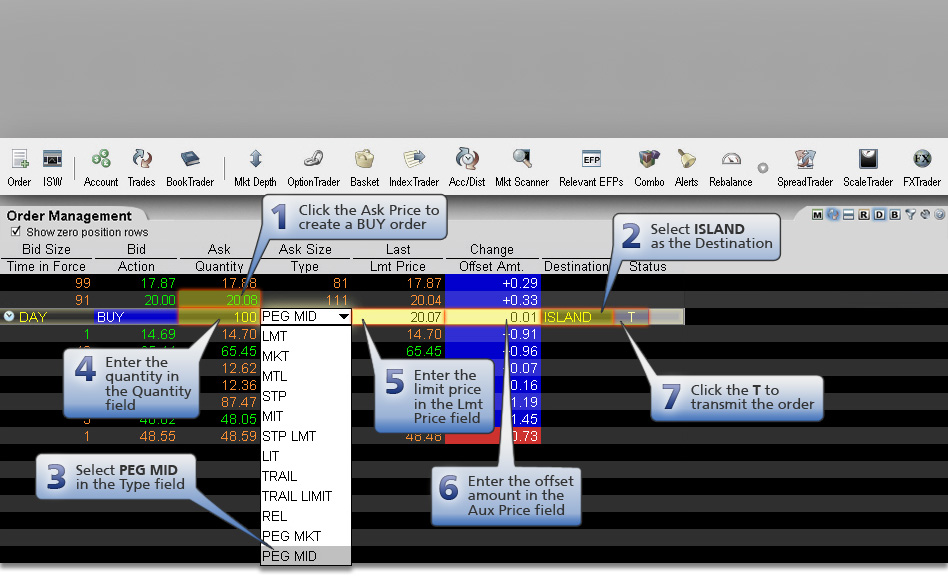
Task: Open the wrench configuration icon
Action: coord(925,215)
